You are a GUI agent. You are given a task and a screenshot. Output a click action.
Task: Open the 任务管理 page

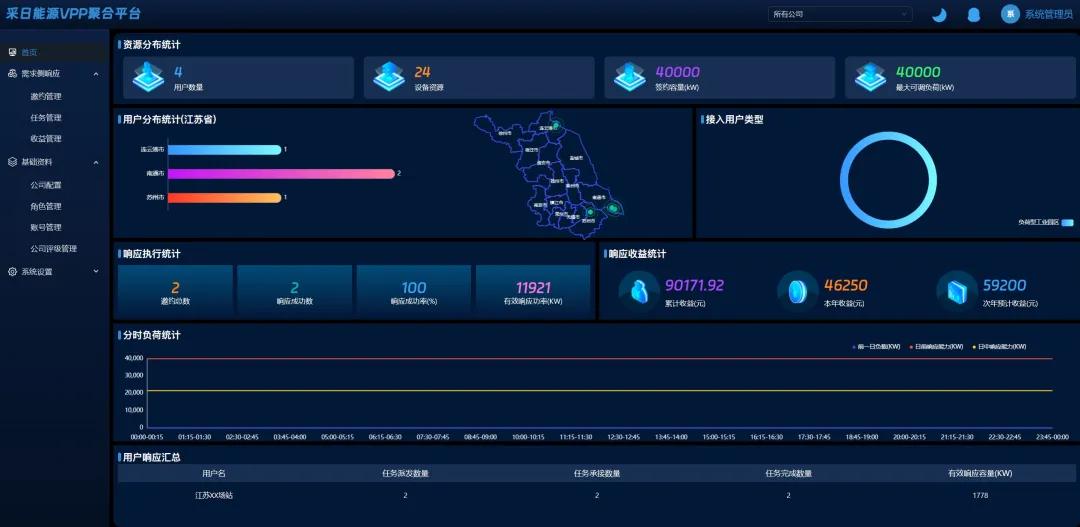(46, 118)
